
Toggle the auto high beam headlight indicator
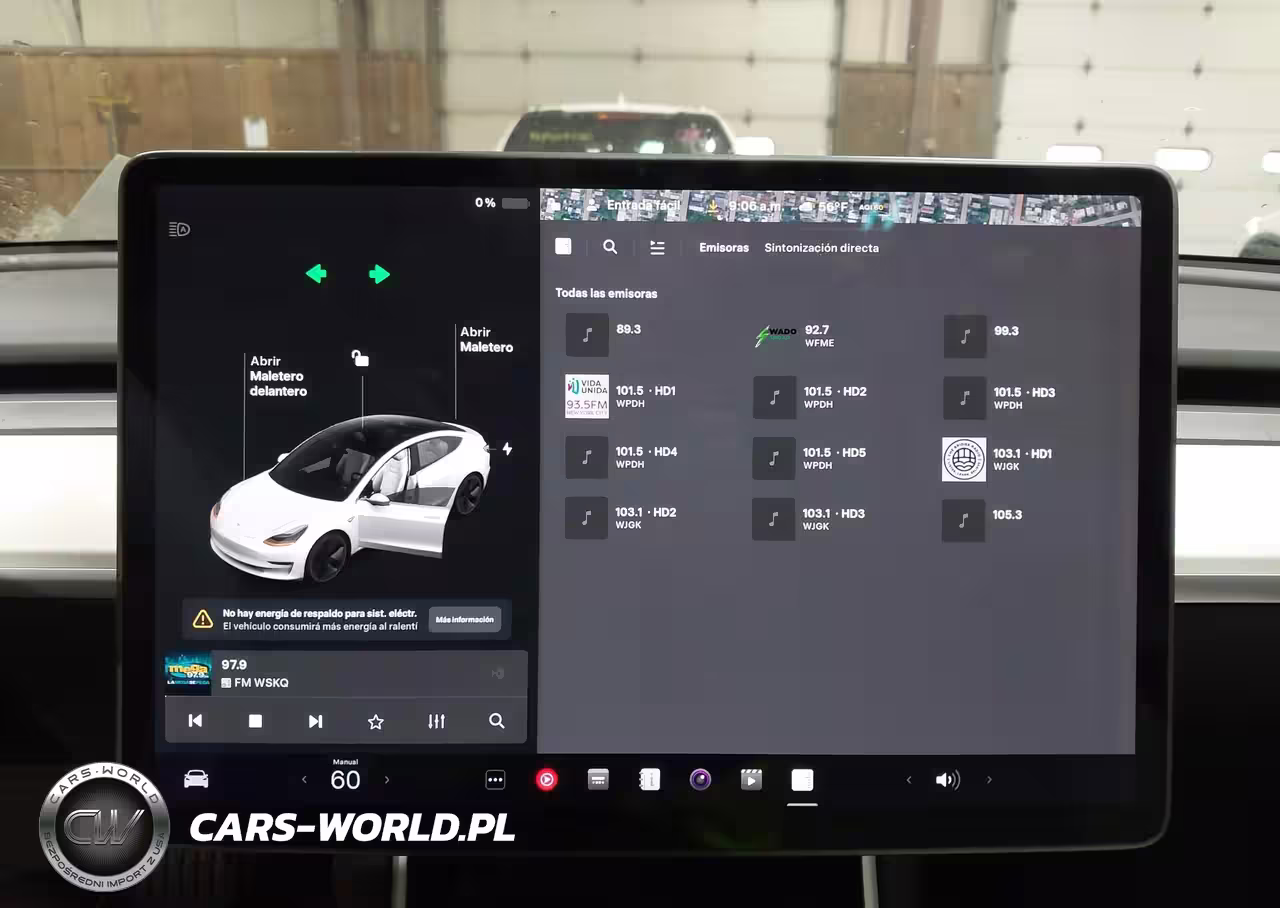(x=179, y=230)
